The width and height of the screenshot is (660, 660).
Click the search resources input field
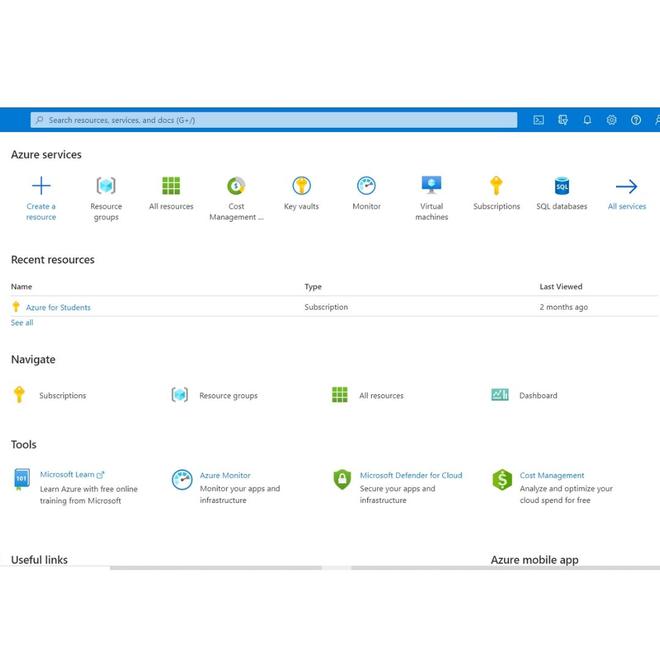[274, 120]
